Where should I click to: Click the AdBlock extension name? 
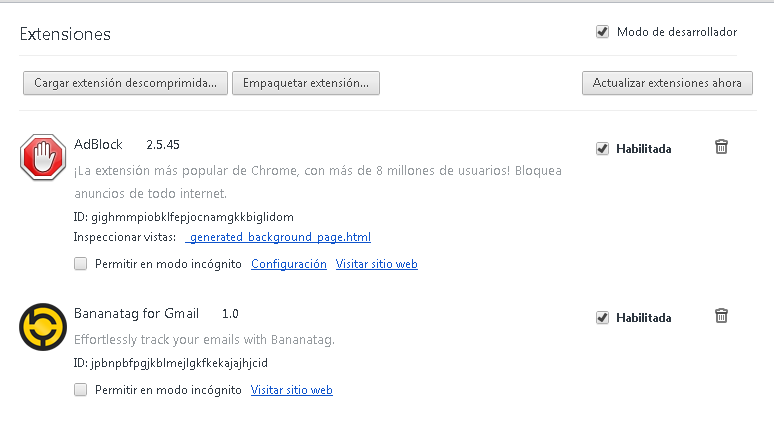click(x=98, y=144)
